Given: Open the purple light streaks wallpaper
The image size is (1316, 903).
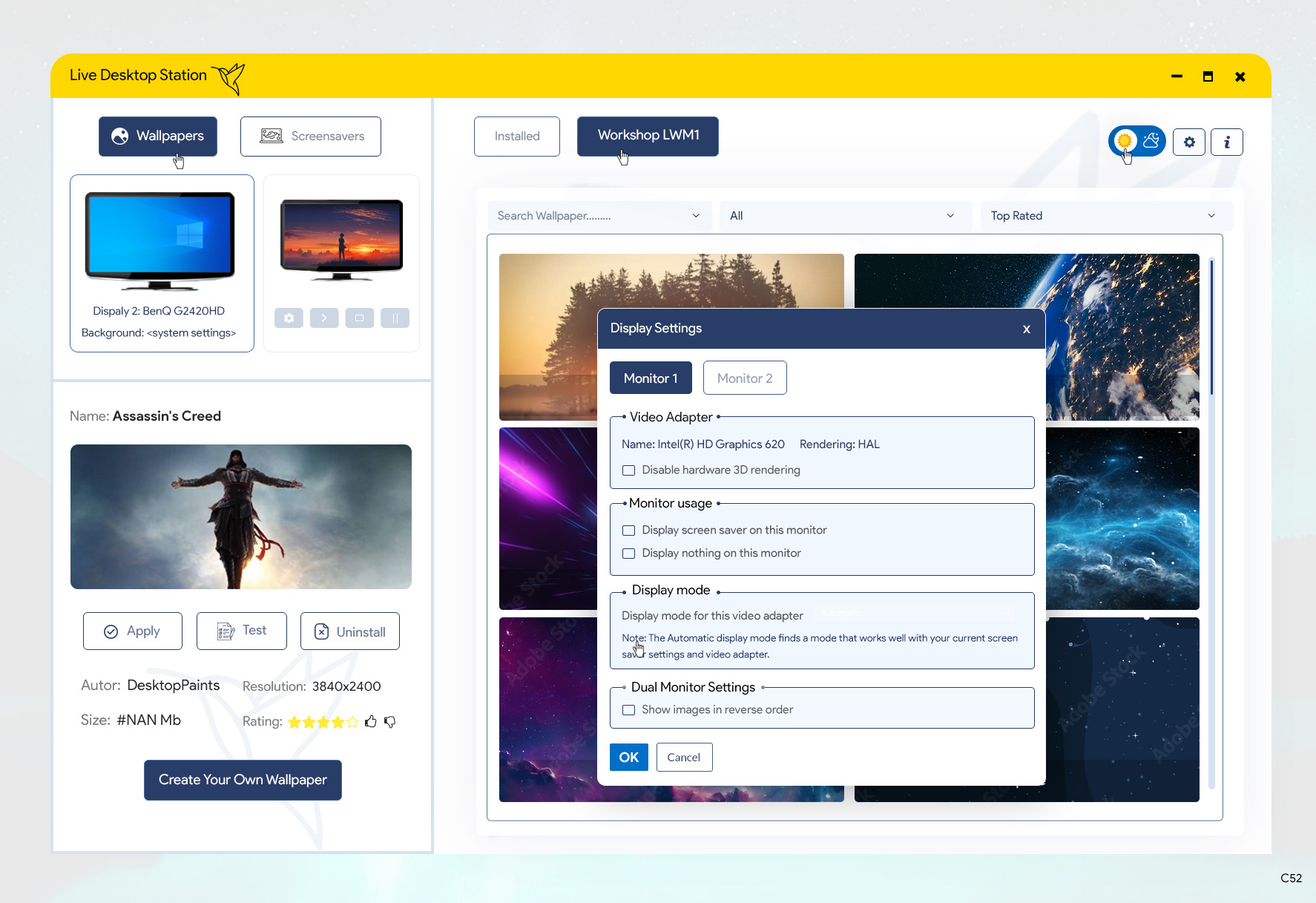Looking at the screenshot, I should [548, 518].
